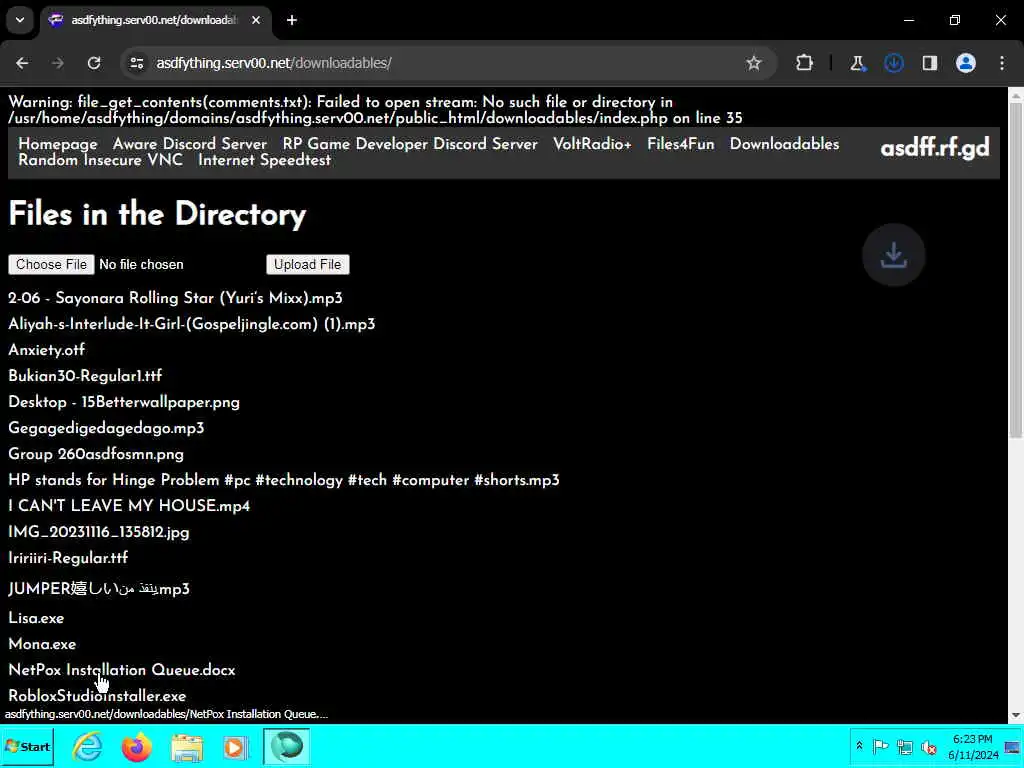Open Files4Fun nav link
Viewport: 1024px width, 768px height.
(680, 144)
